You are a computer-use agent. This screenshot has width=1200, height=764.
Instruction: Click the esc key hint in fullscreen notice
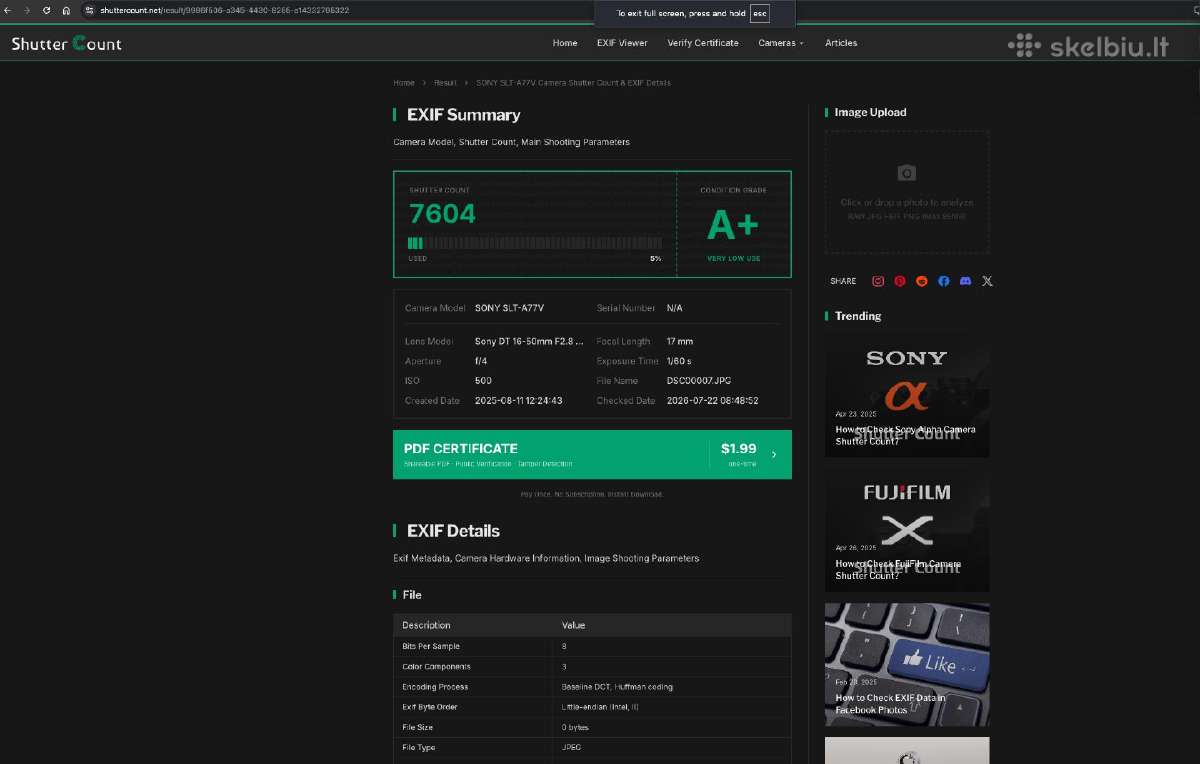(x=760, y=14)
